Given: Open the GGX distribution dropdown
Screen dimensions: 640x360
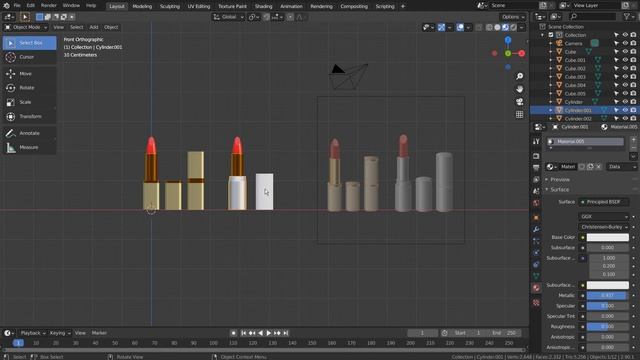Looking at the screenshot, I should [x=603, y=216].
